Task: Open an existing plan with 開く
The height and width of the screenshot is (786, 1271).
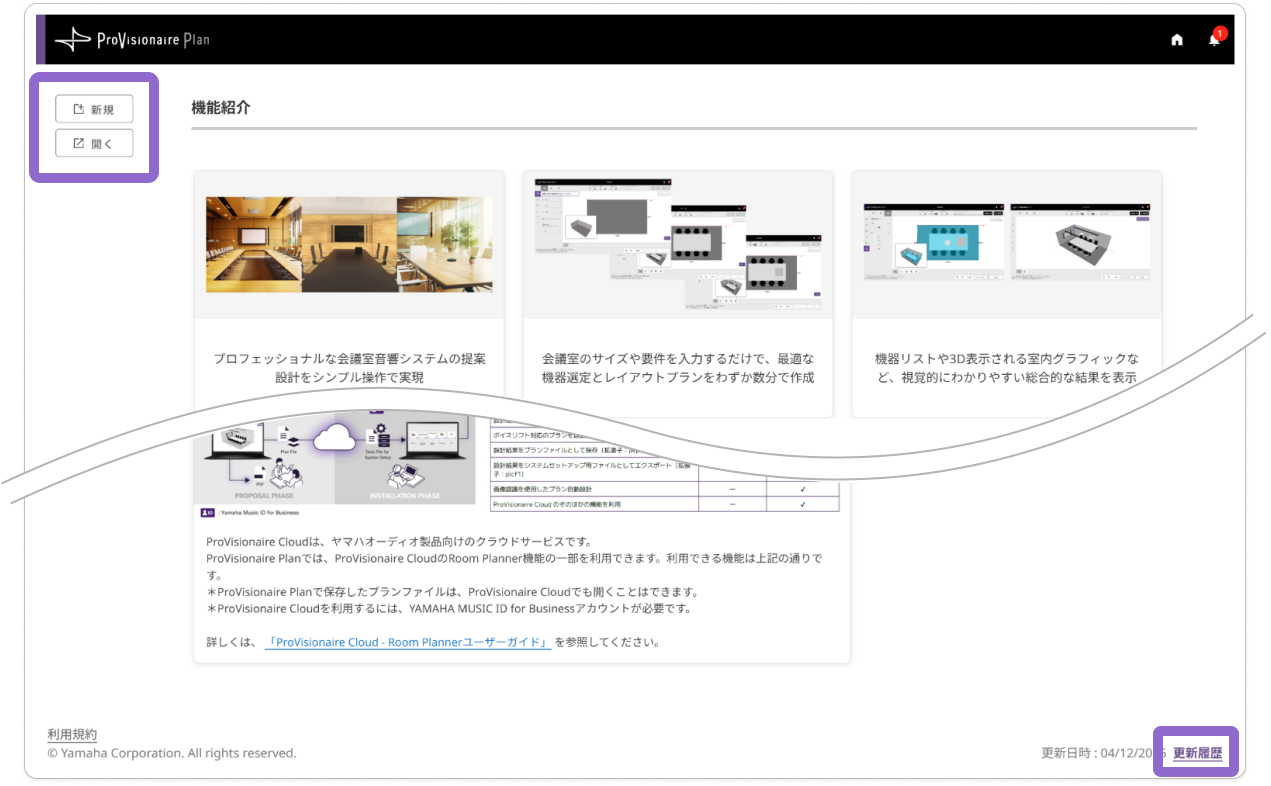Action: click(94, 143)
